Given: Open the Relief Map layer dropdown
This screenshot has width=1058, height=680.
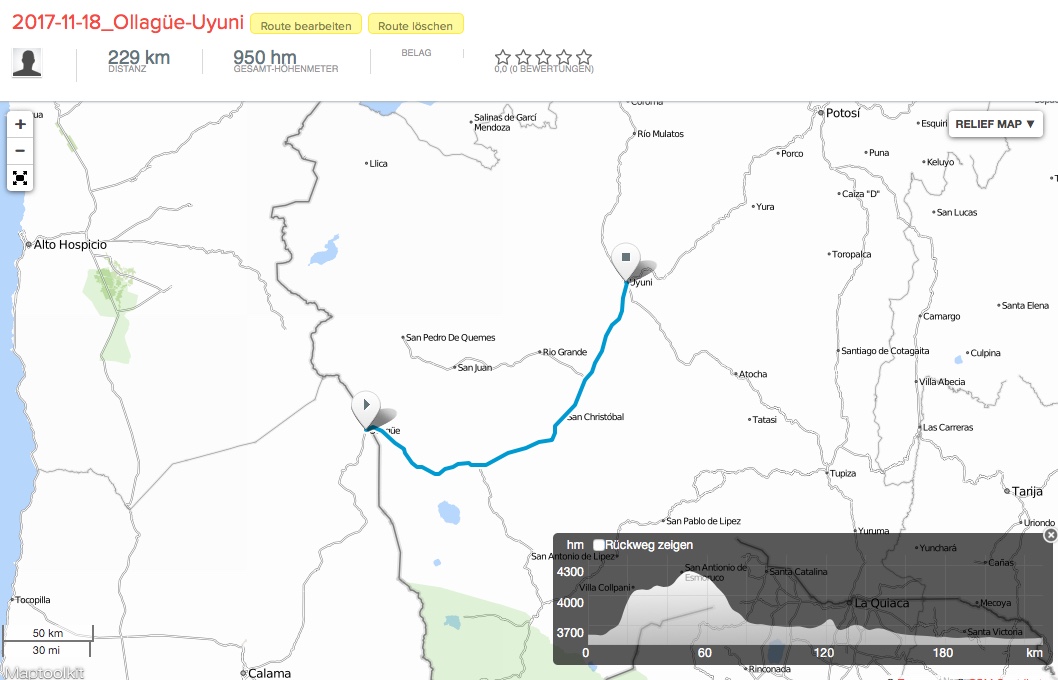Looking at the screenshot, I should tap(995, 124).
